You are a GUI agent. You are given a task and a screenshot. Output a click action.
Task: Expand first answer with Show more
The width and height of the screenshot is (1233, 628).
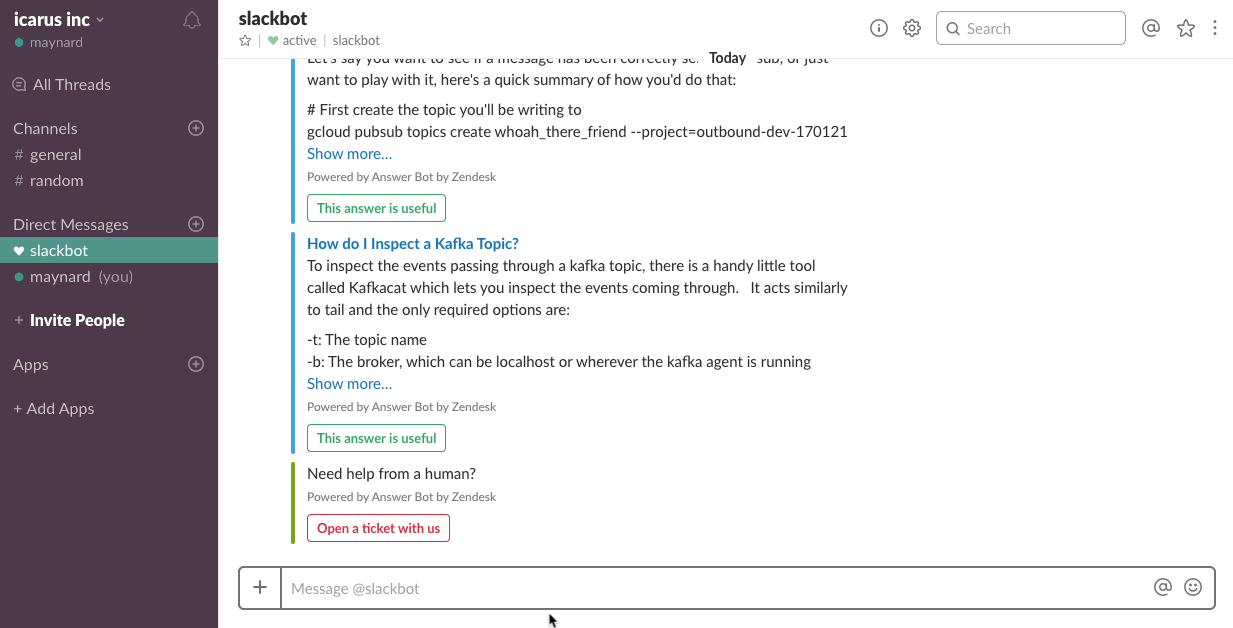click(349, 154)
